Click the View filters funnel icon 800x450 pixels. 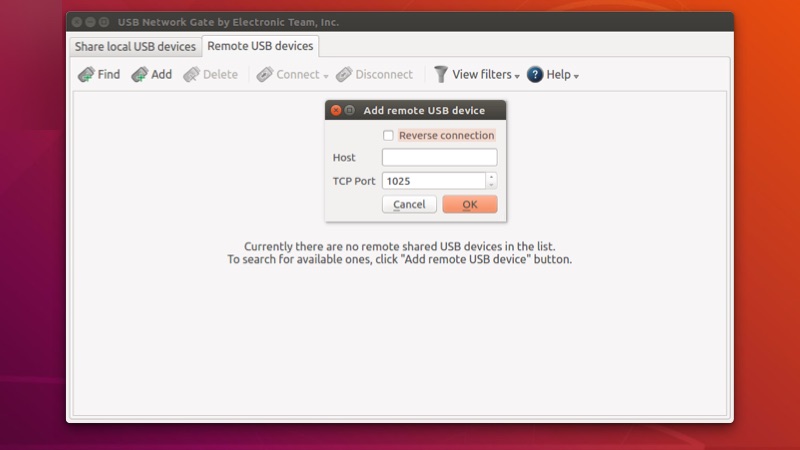441,74
